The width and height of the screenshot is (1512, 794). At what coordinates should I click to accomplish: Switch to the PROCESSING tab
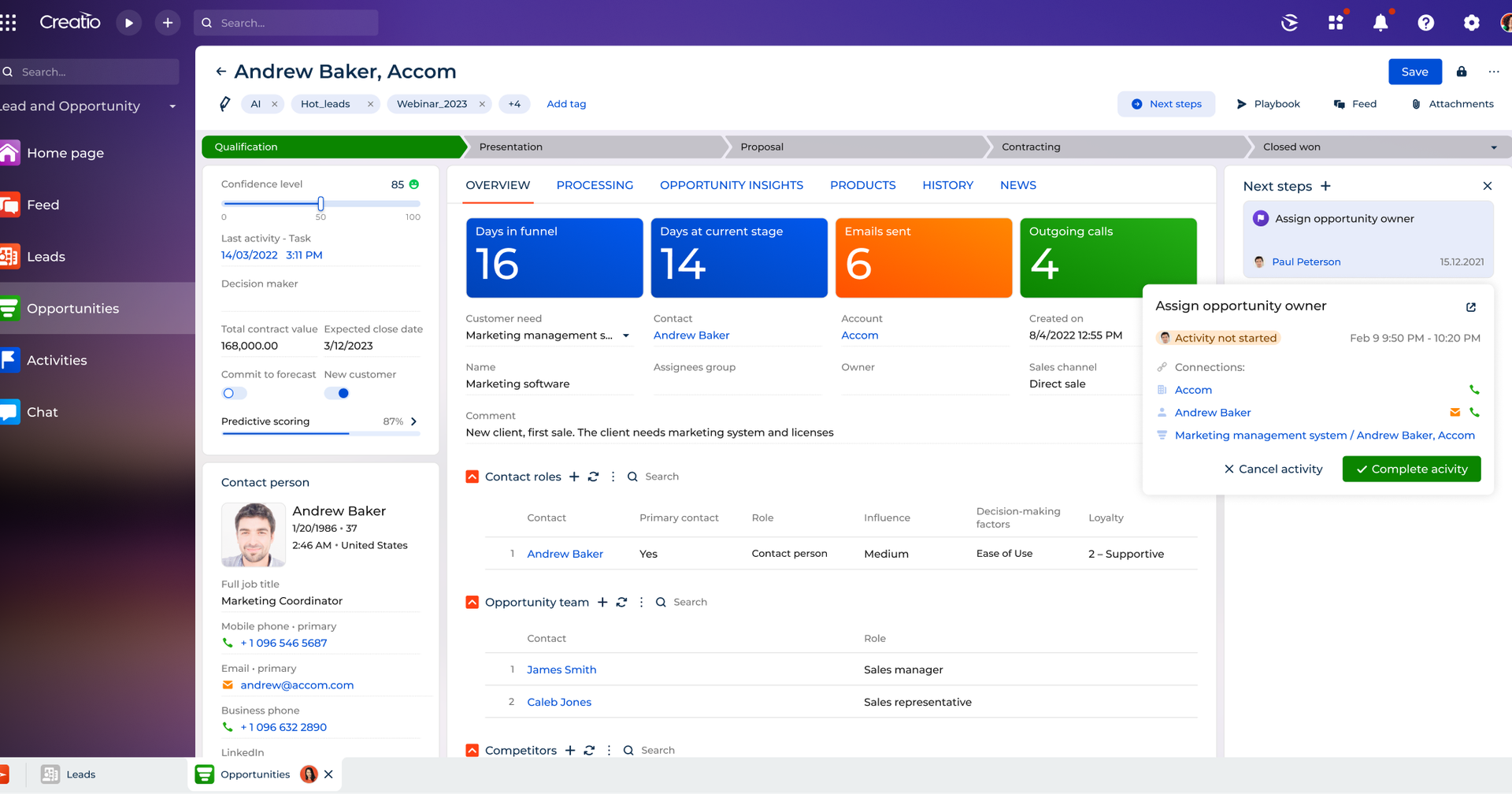[x=595, y=185]
